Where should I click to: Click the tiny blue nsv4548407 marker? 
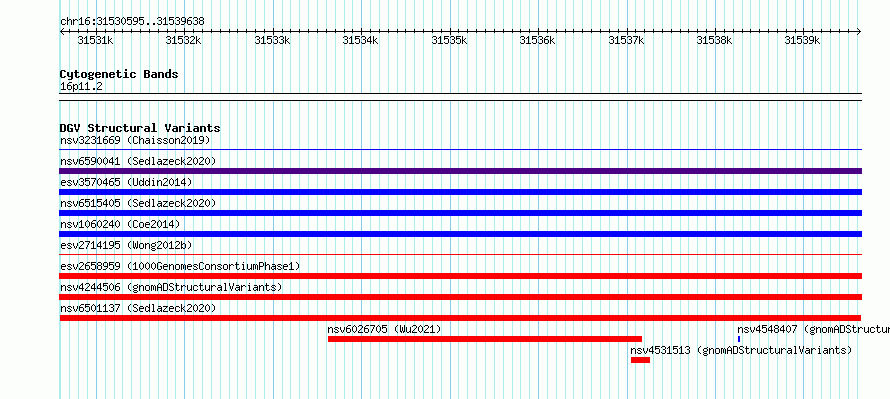pos(739,339)
